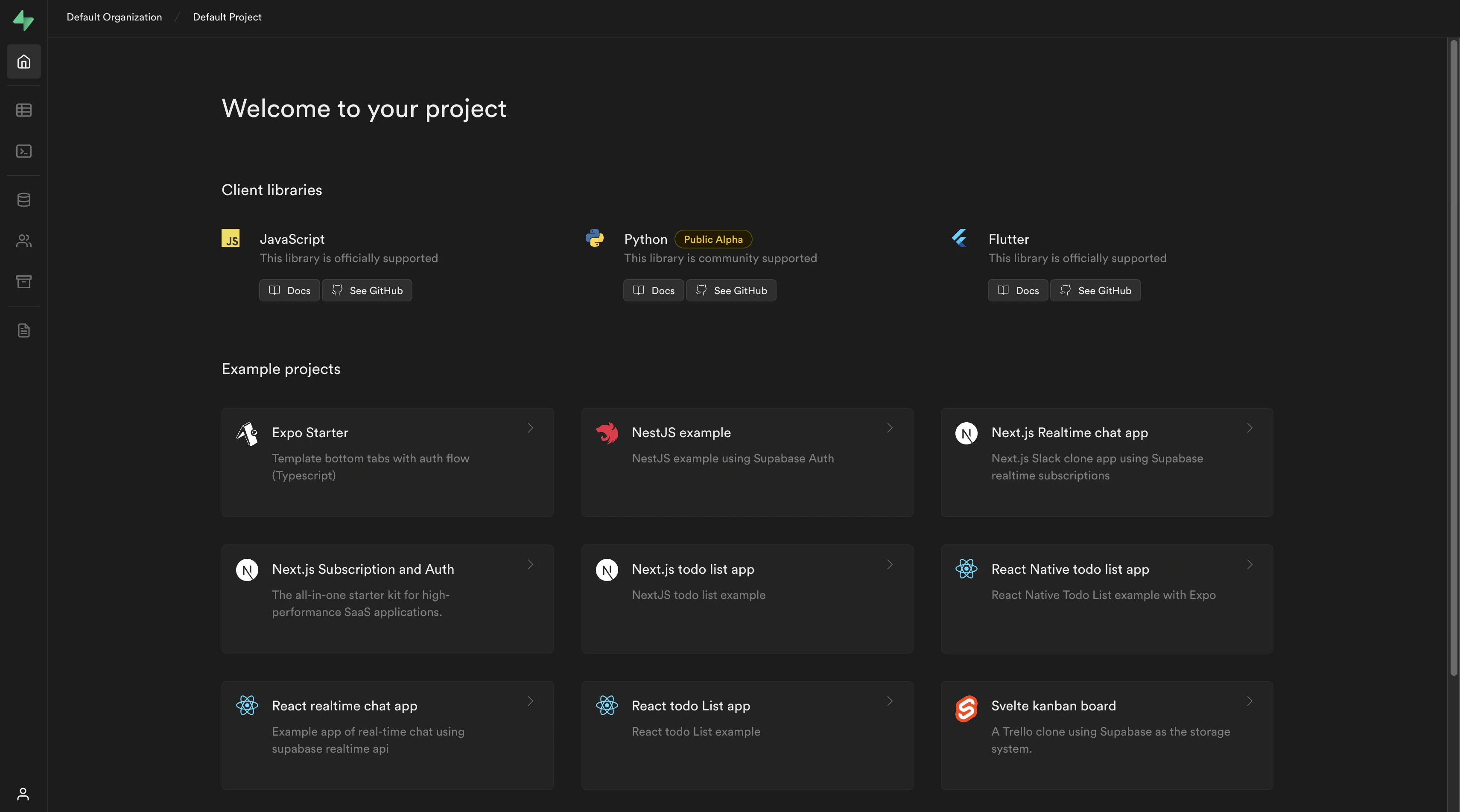Open the Storage archive icon

click(24, 282)
